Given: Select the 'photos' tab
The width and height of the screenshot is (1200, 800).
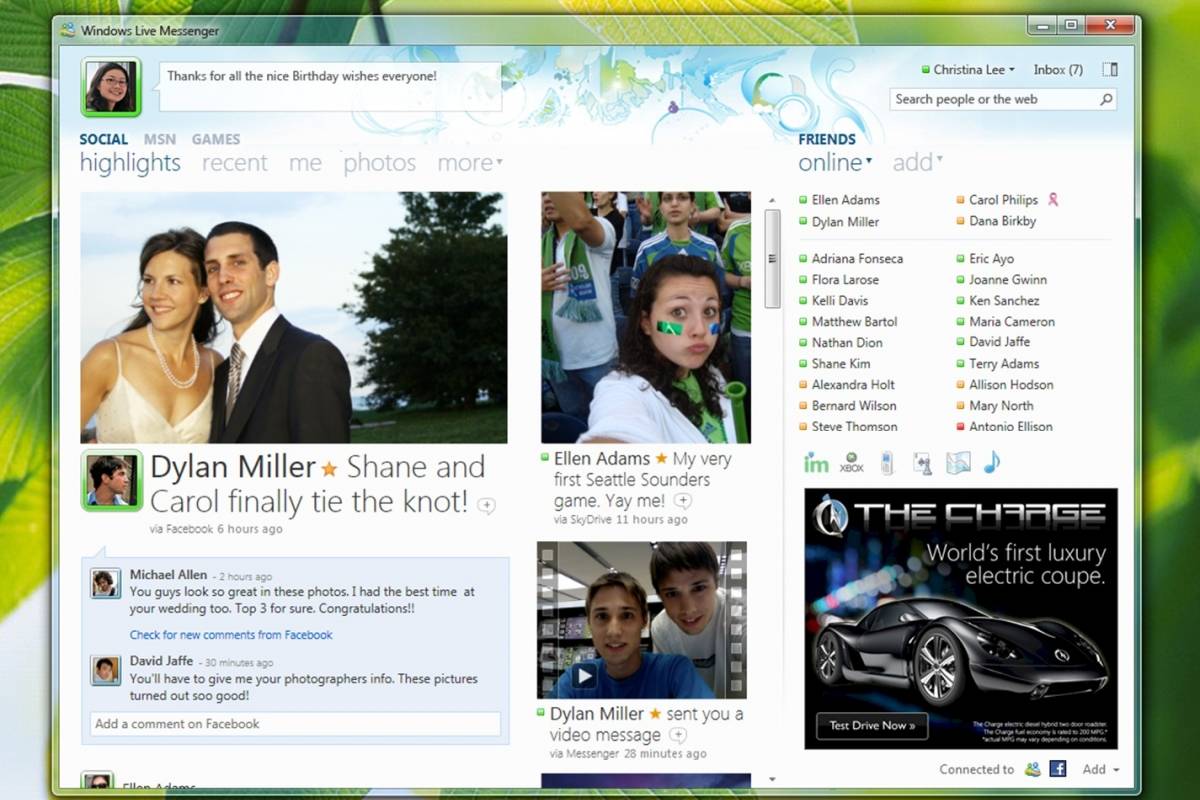Looking at the screenshot, I should pos(380,163).
